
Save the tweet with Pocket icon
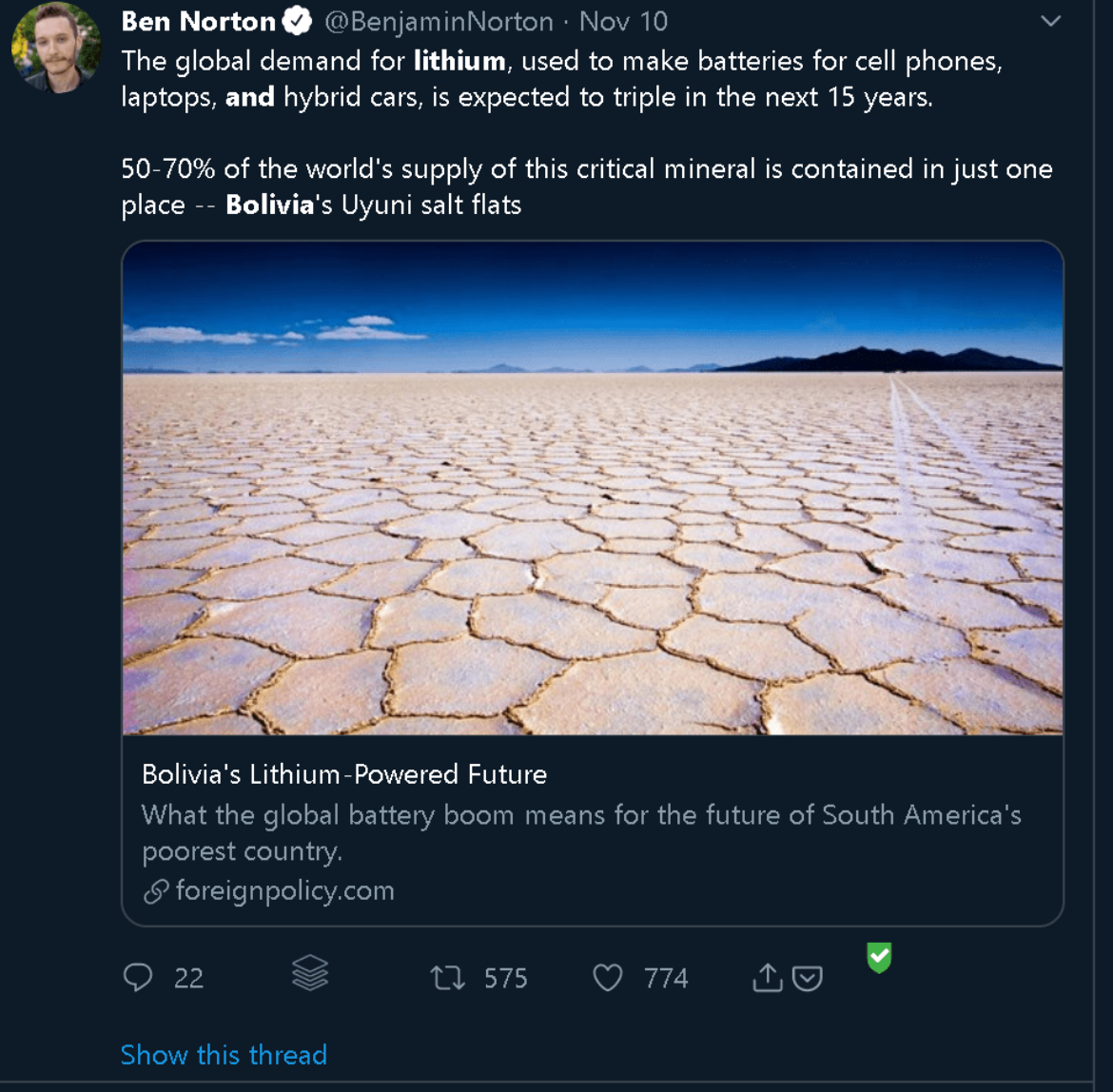click(x=808, y=978)
